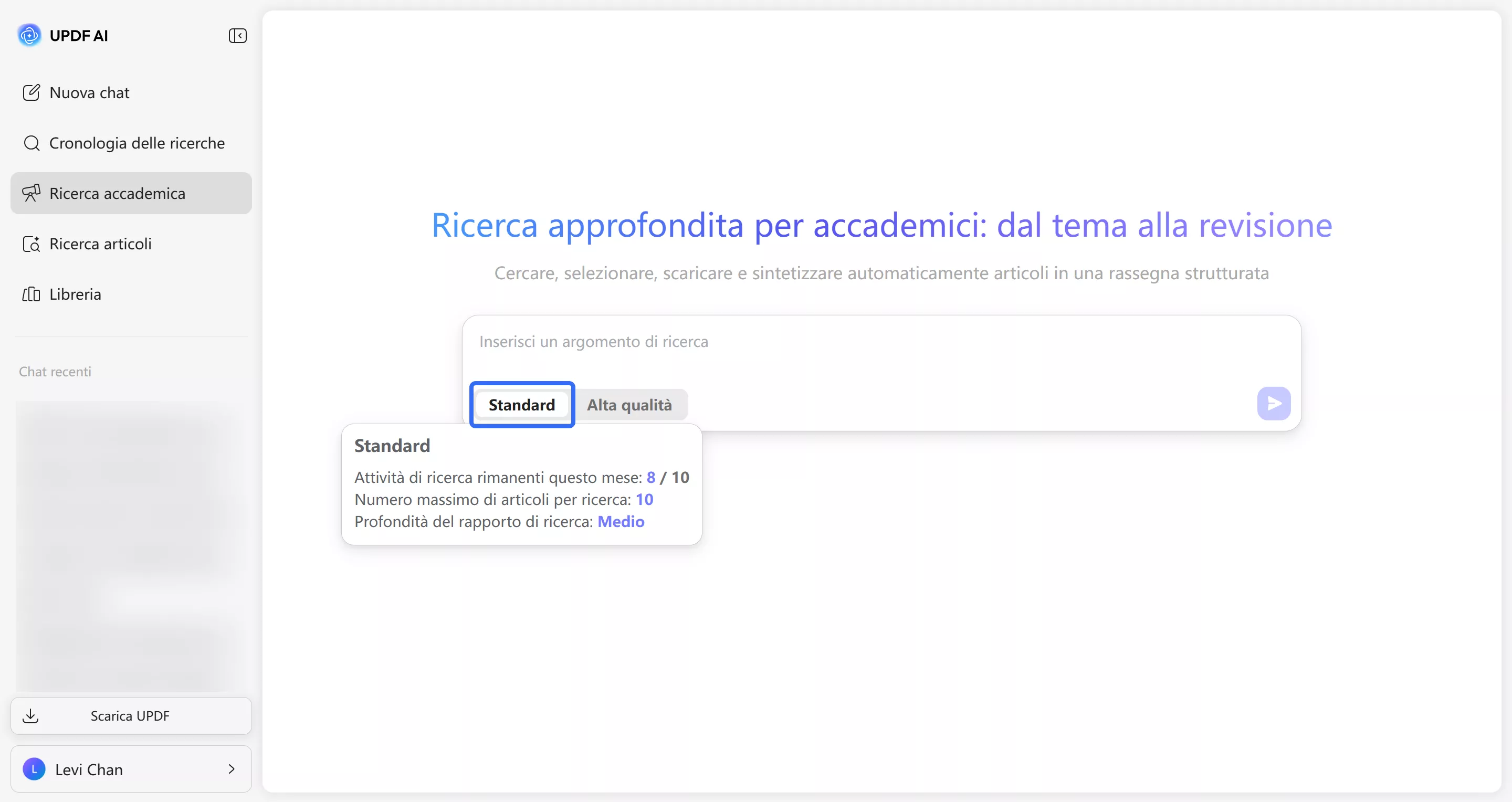Click the Ricerca articoli document-search icon
The image size is (1512, 802).
coord(31,244)
